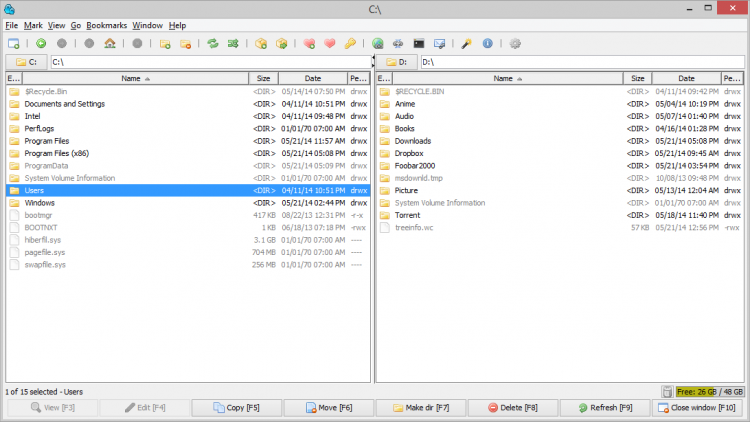Select the Foobar2000 folder

(x=560, y=166)
